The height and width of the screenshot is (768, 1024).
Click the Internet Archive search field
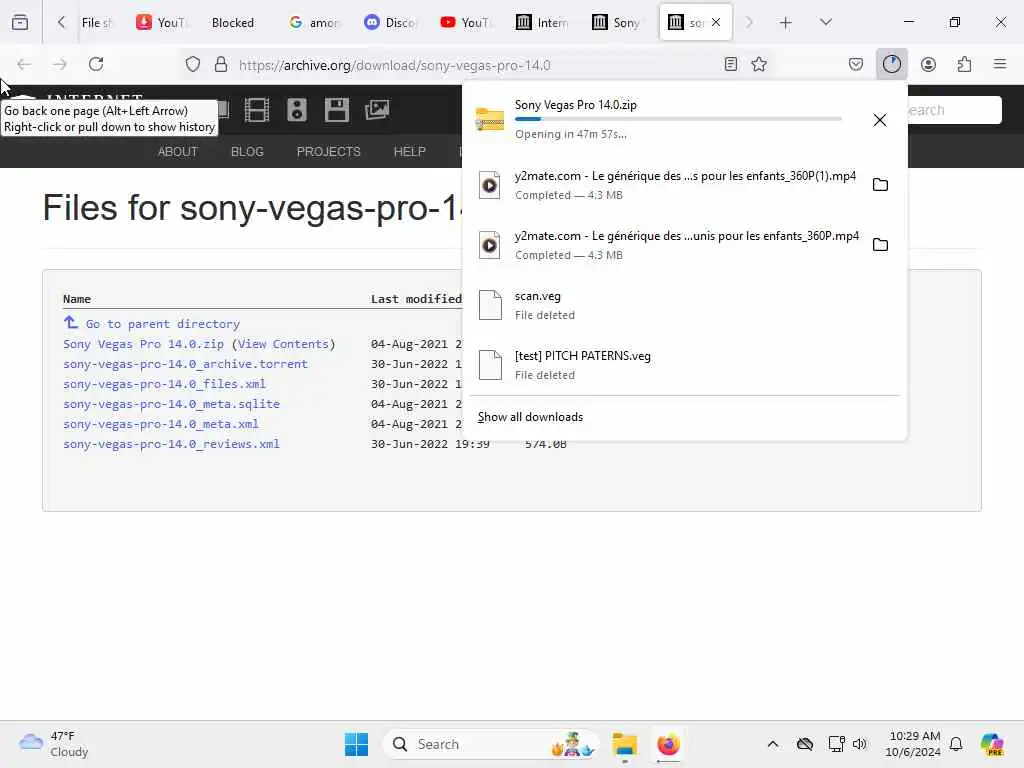954,110
